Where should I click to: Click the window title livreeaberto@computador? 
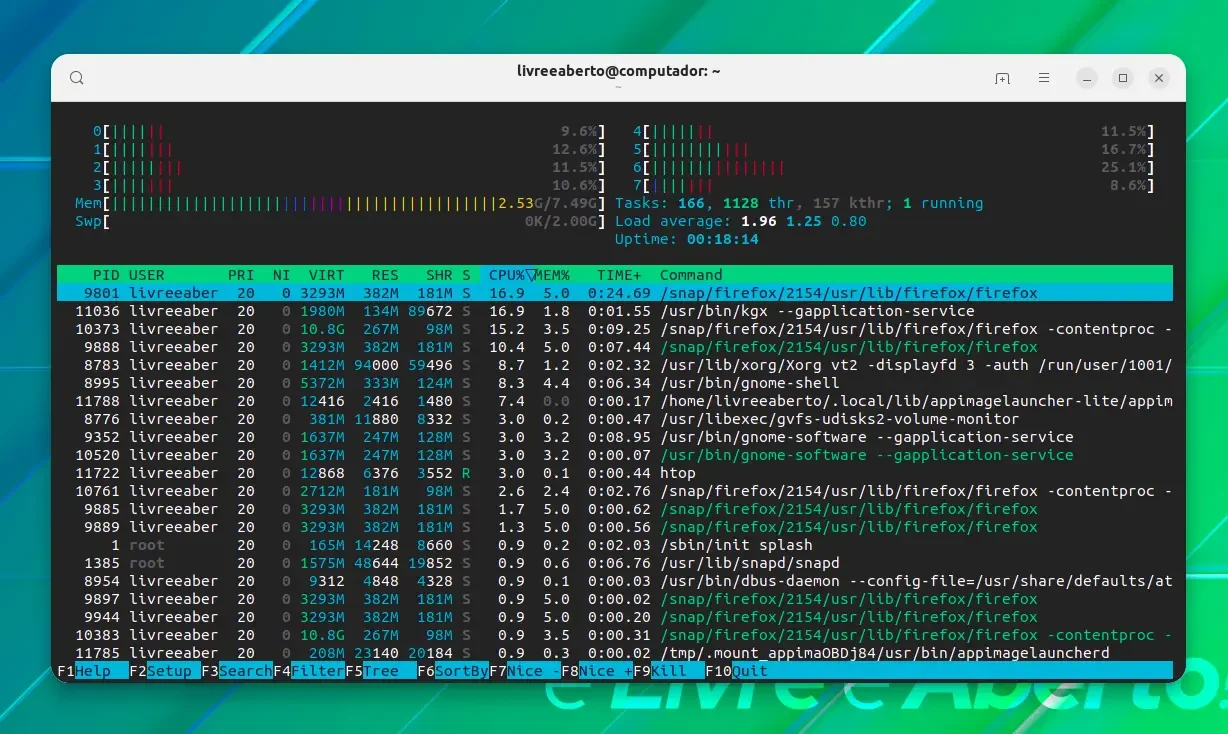tap(619, 71)
